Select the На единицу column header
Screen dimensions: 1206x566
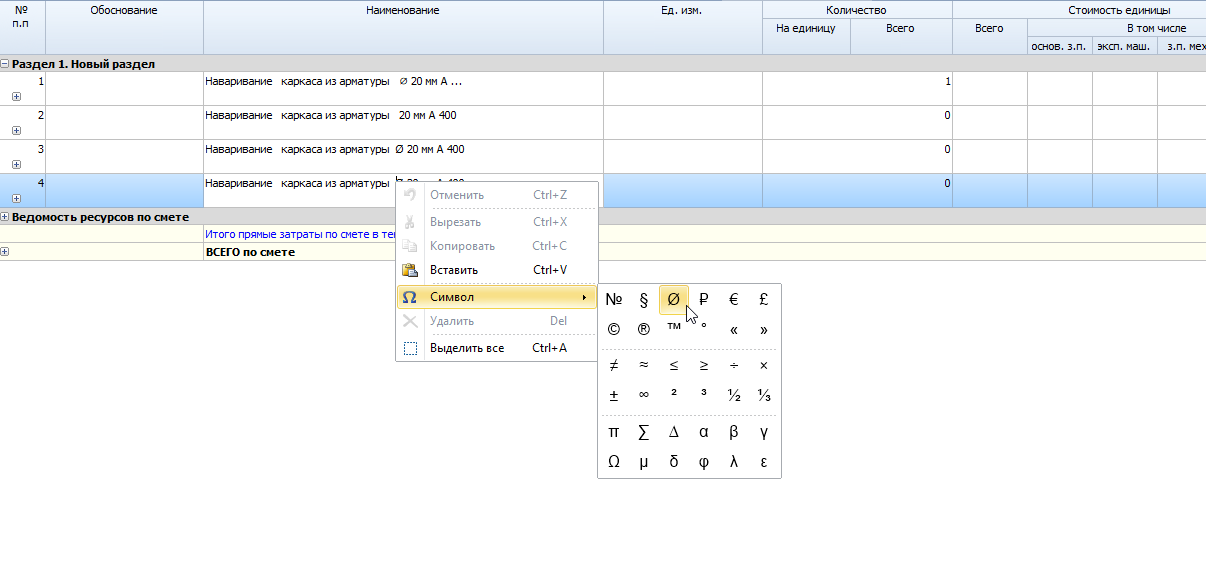806,37
